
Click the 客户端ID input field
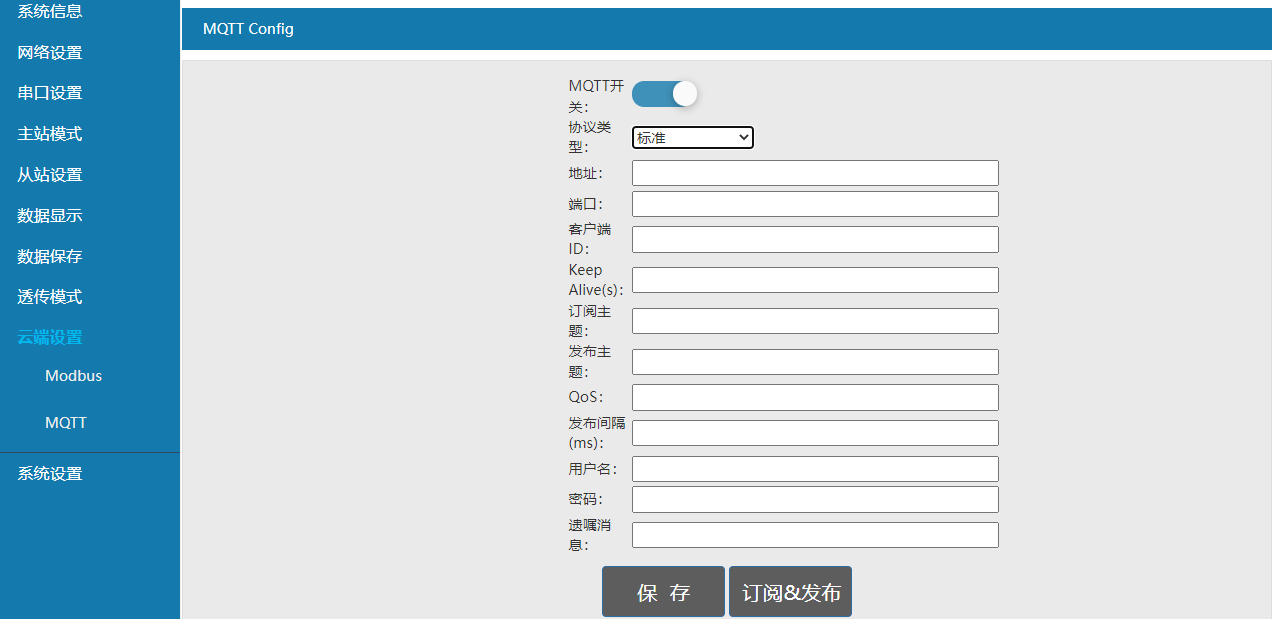[x=815, y=239]
